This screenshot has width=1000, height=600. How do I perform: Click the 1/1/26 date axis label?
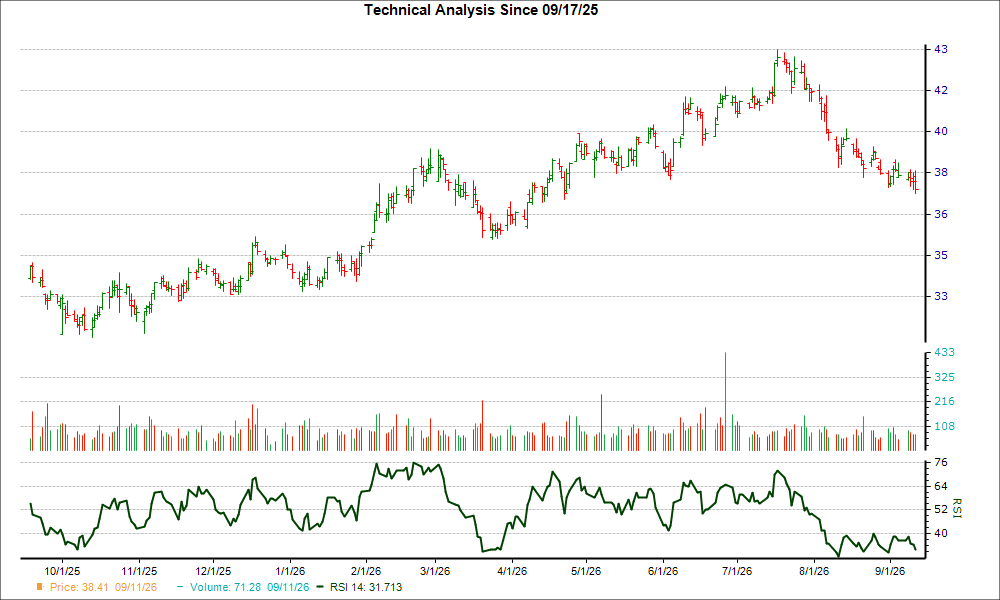(290, 571)
